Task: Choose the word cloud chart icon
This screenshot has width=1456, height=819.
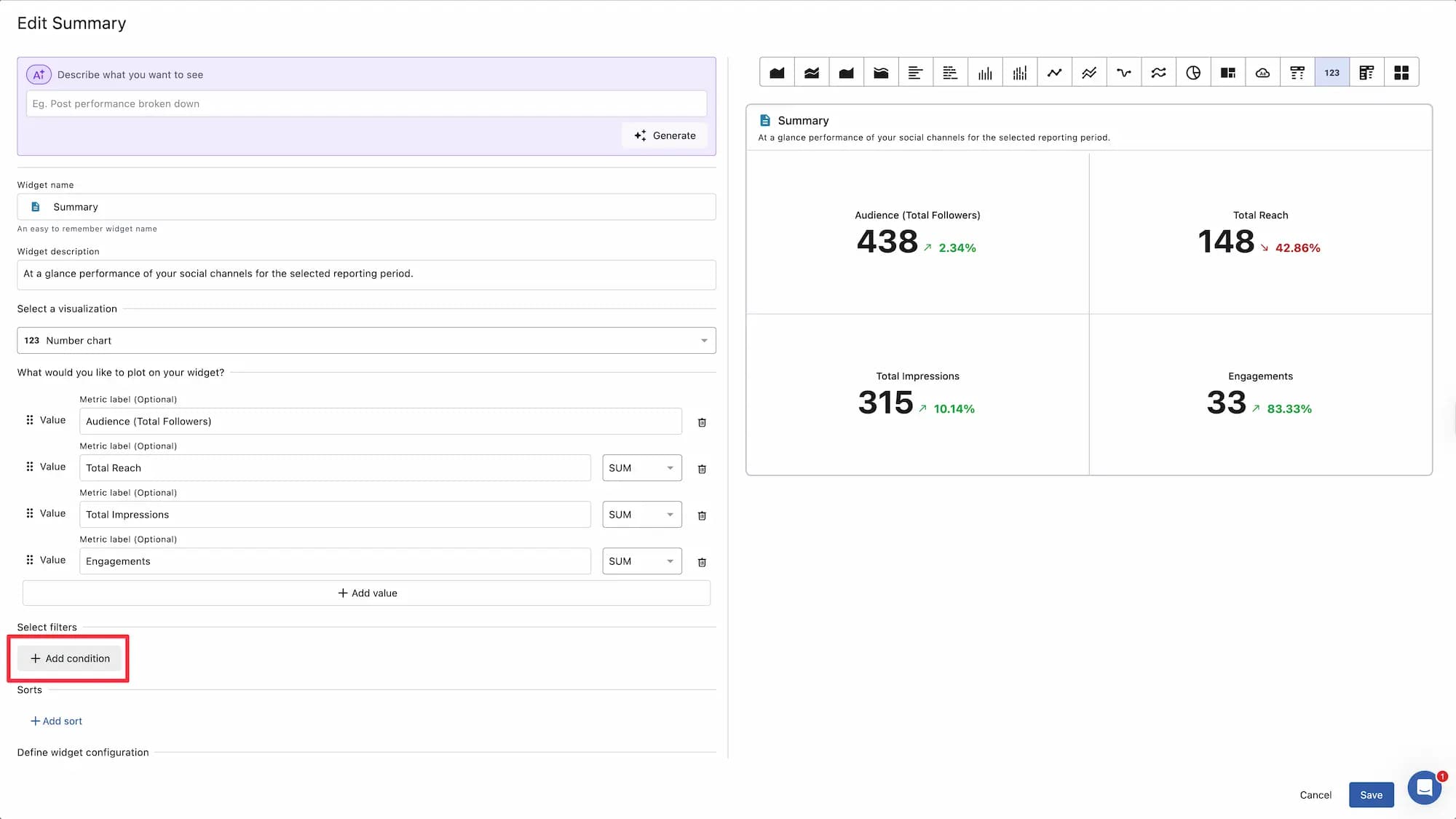Action: [1262, 73]
